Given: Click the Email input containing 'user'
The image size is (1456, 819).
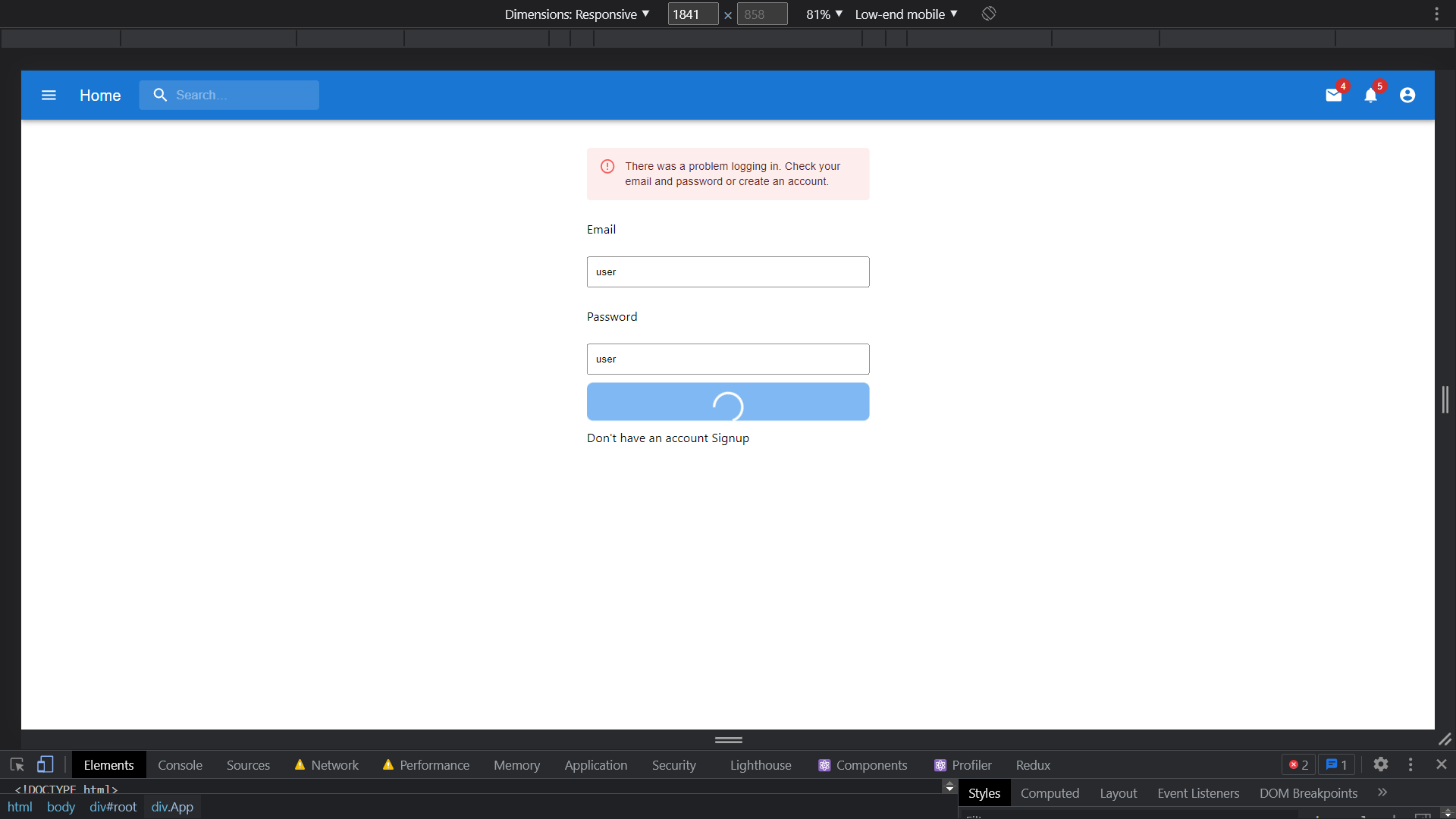Looking at the screenshot, I should [x=727, y=271].
